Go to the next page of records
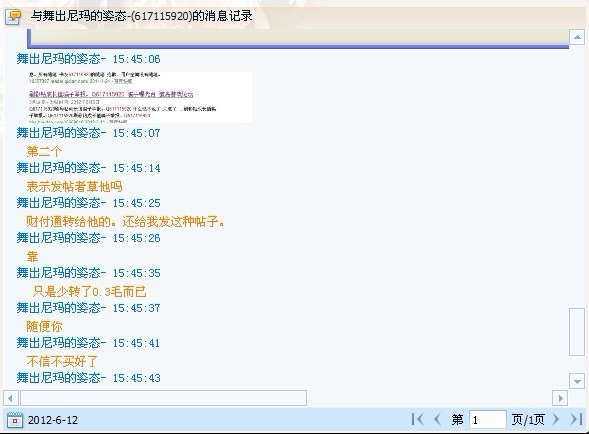 coord(556,419)
